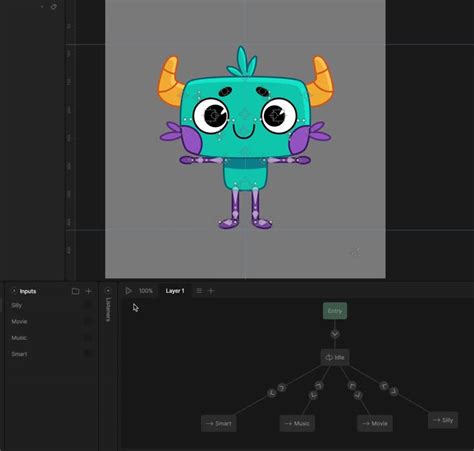Select the Idle state node
Image resolution: width=474 pixels, height=451 pixels.
(335, 357)
